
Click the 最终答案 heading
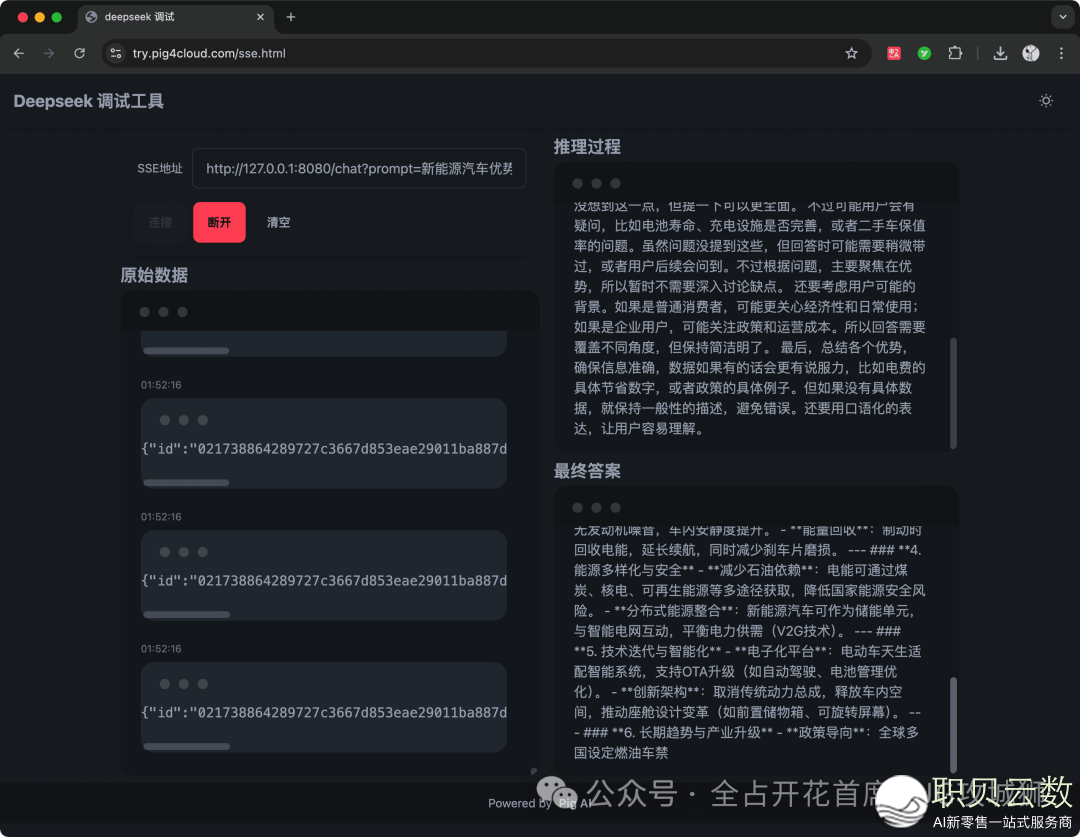click(x=587, y=471)
